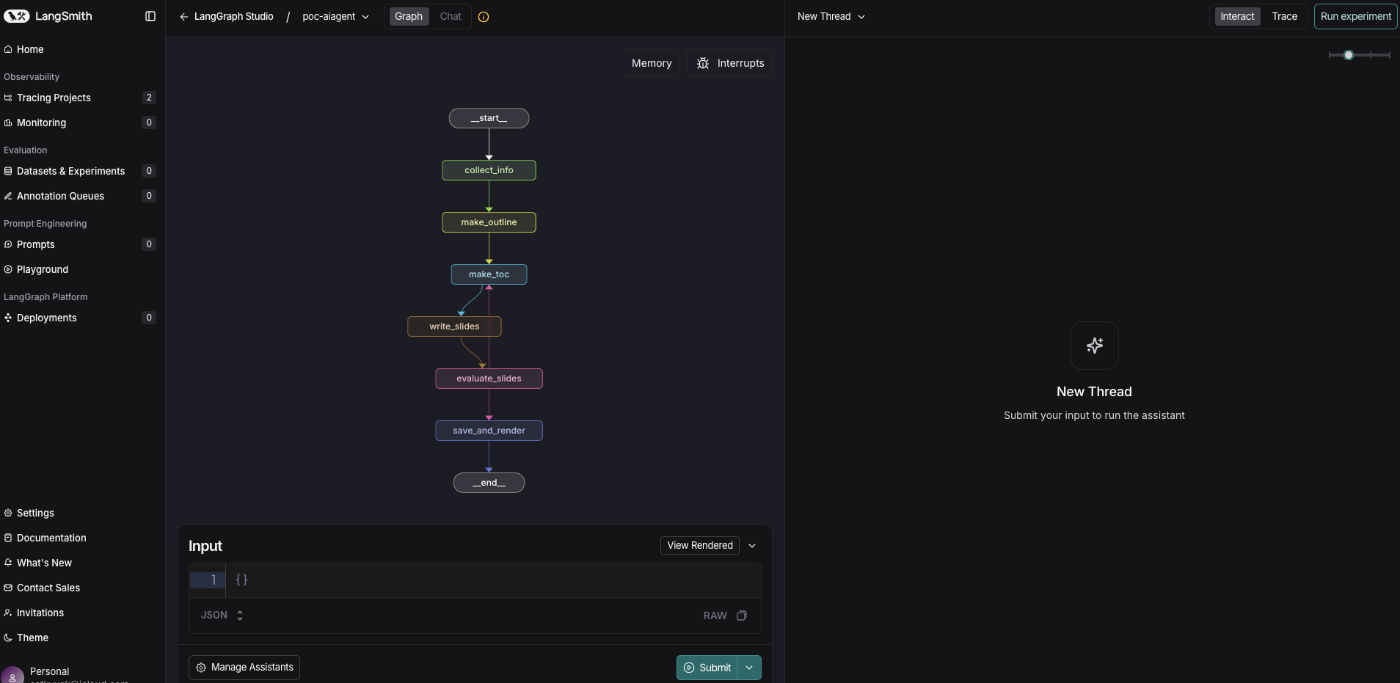The width and height of the screenshot is (1400, 683).
Task: Open the poc-aiagent graph dropdown
Action: click(x=336, y=17)
